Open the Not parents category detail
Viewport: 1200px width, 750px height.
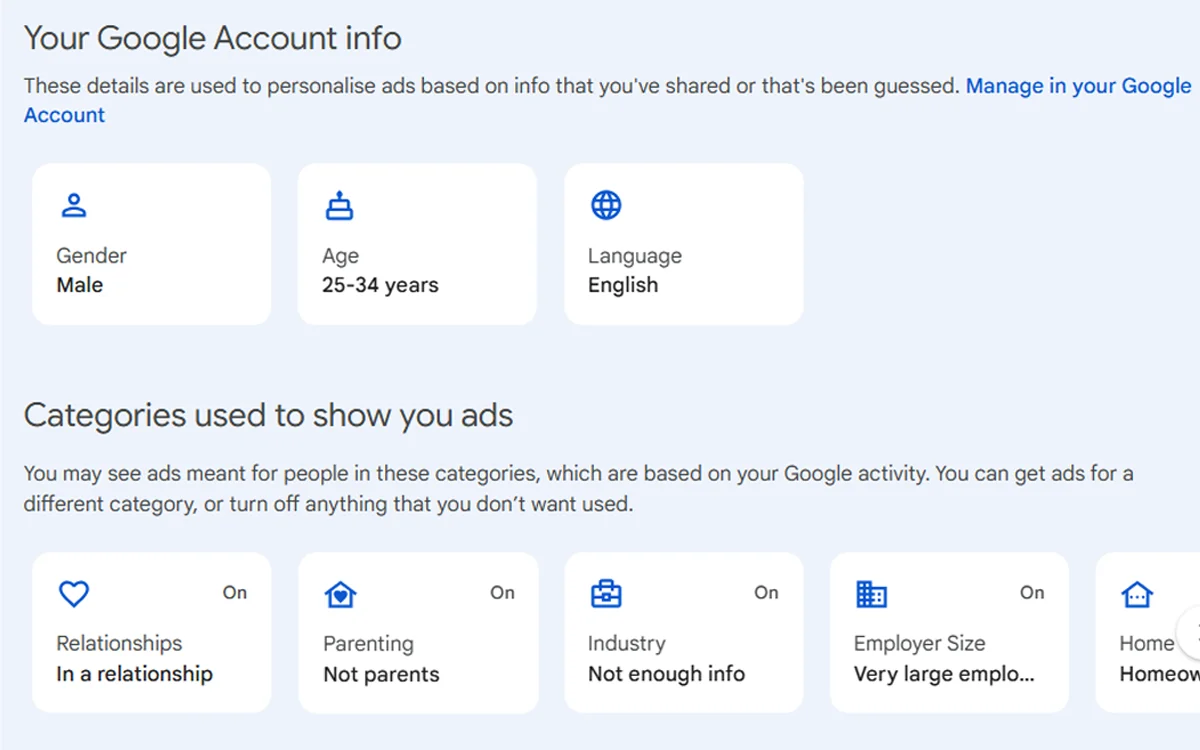381,674
